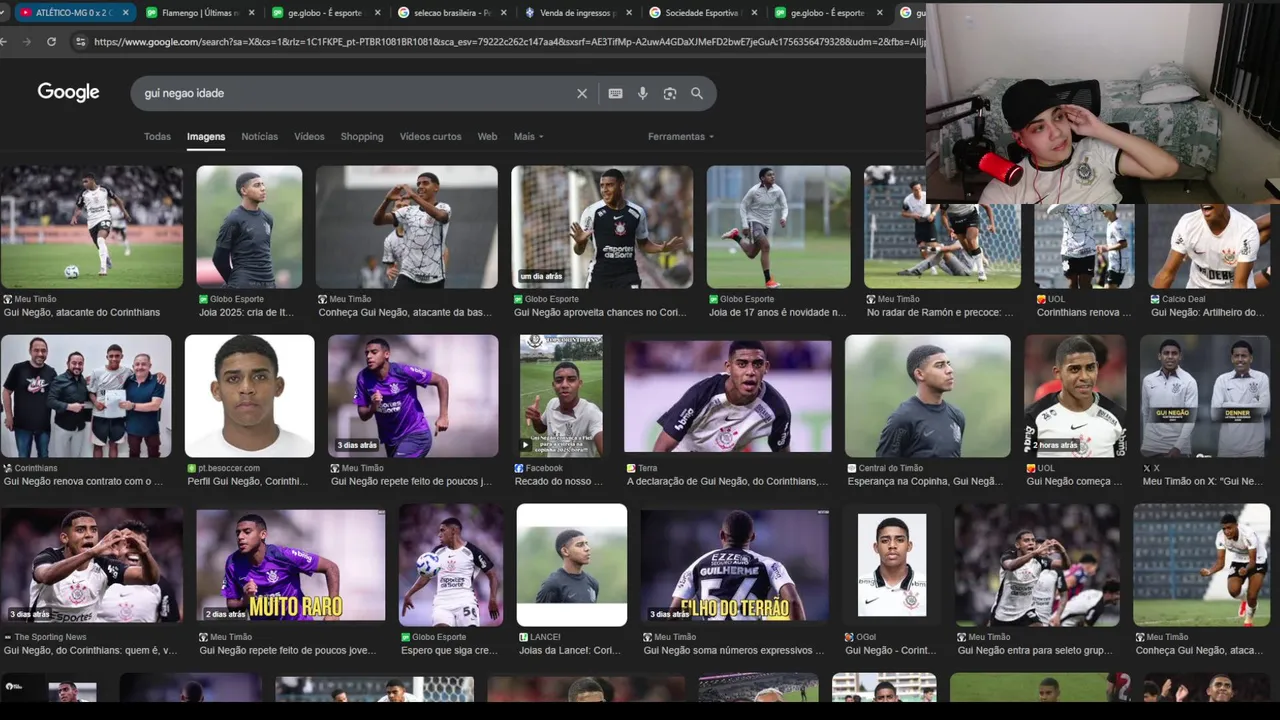Open link 'Gui Negão, do Corinthians: quem é, v...'
1280x720 pixels.
click(x=90, y=650)
